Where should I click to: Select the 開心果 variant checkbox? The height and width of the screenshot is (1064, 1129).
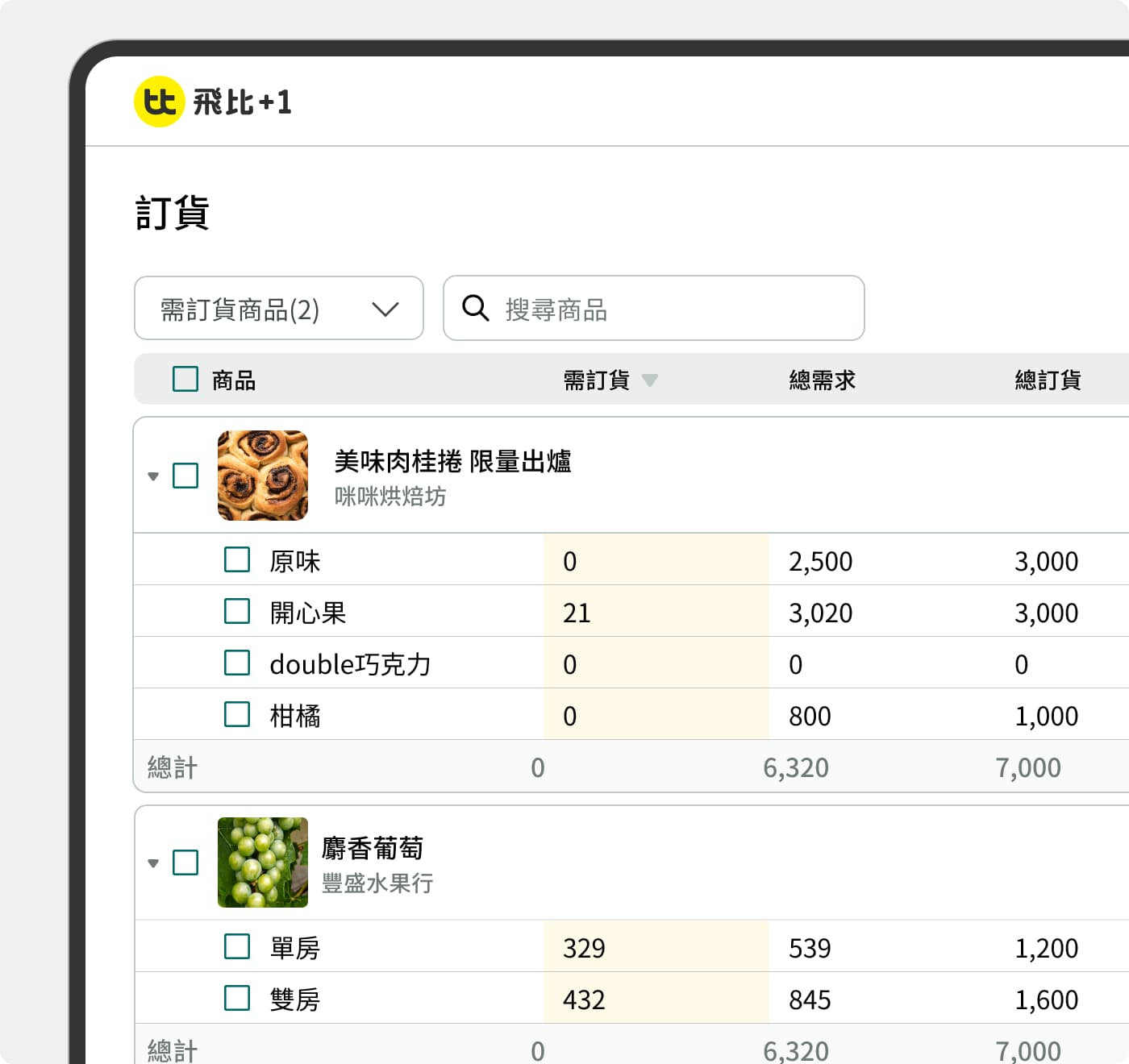tap(236, 611)
